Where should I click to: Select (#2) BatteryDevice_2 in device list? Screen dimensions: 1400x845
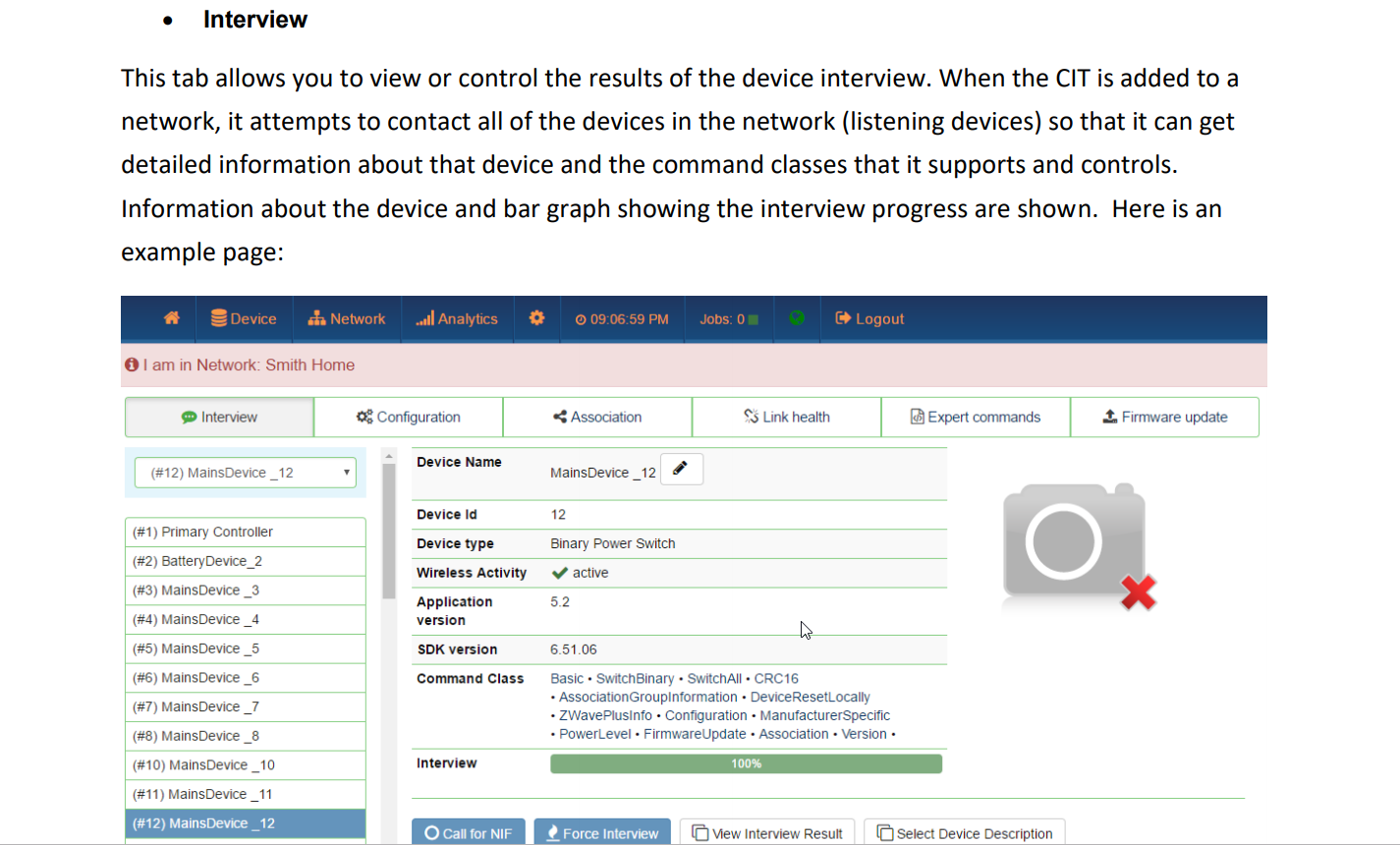click(246, 561)
